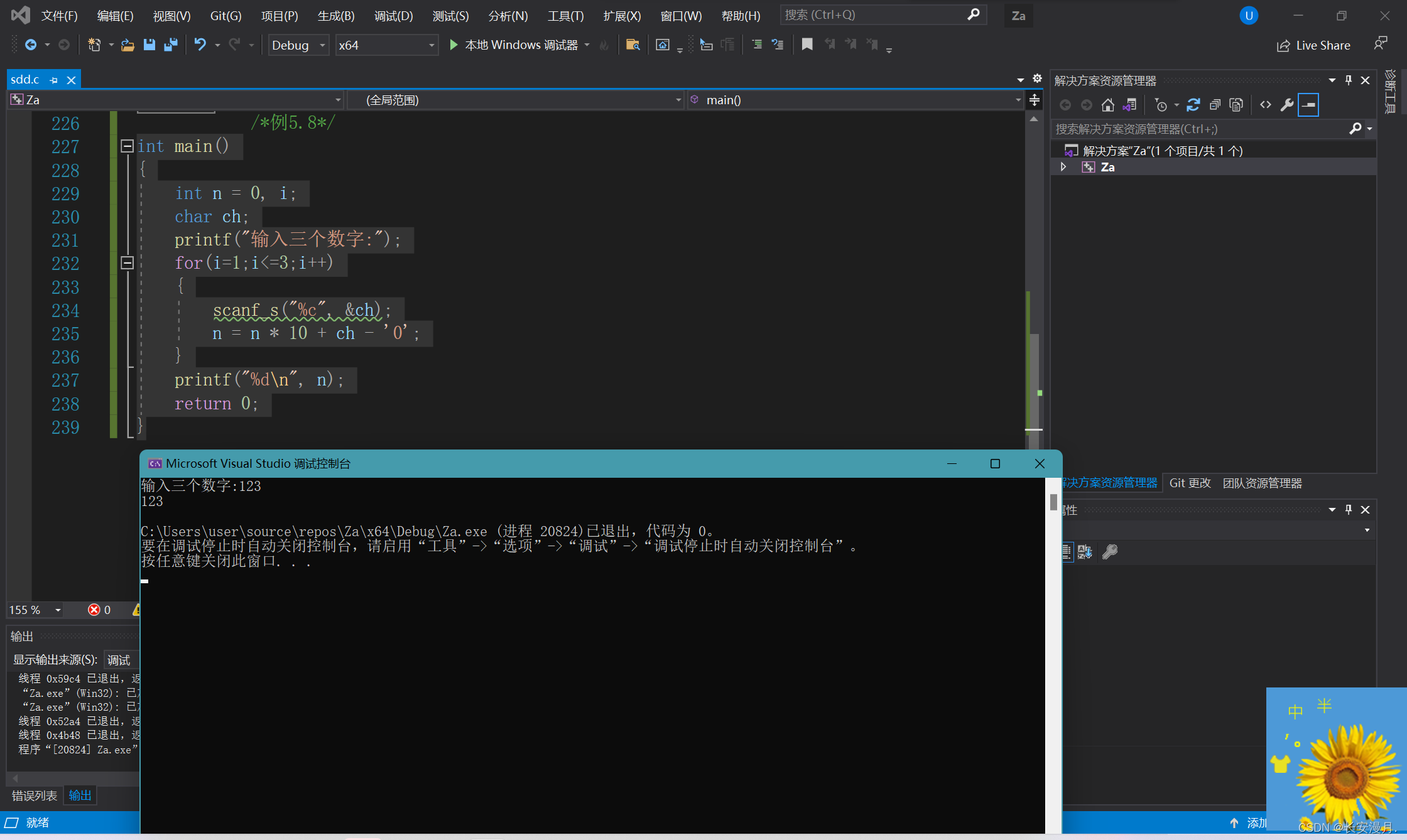The height and width of the screenshot is (840, 1407).
Task: Open properties wrench icon in Solution Explorer
Action: [1286, 105]
